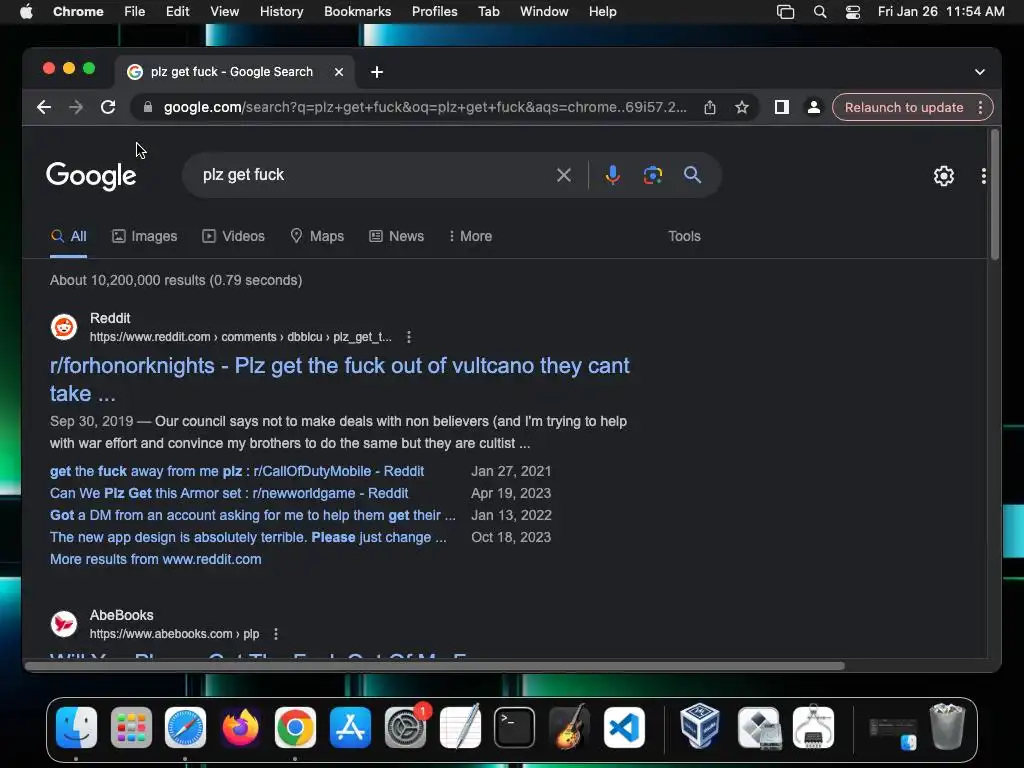Open VirtualBox from the dock
Screen dimensions: 1024x768
(x=700, y=726)
